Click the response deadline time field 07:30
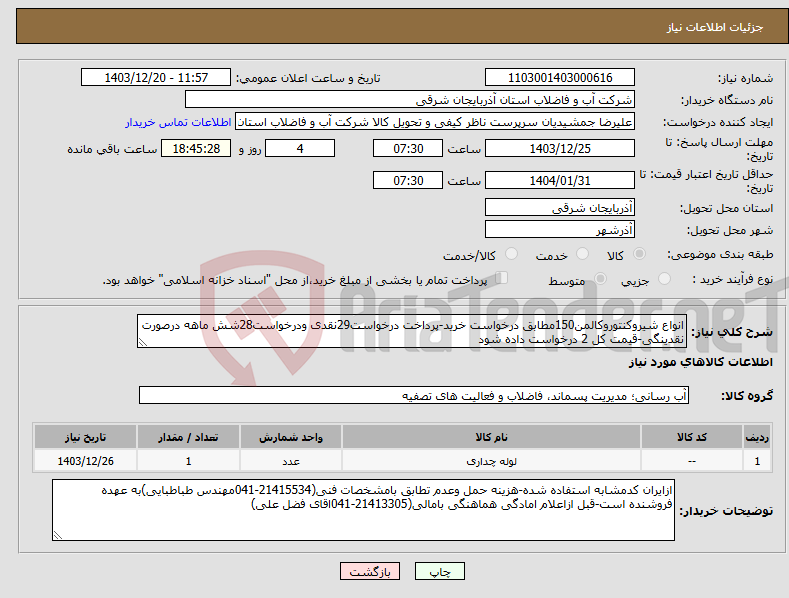 point(408,148)
